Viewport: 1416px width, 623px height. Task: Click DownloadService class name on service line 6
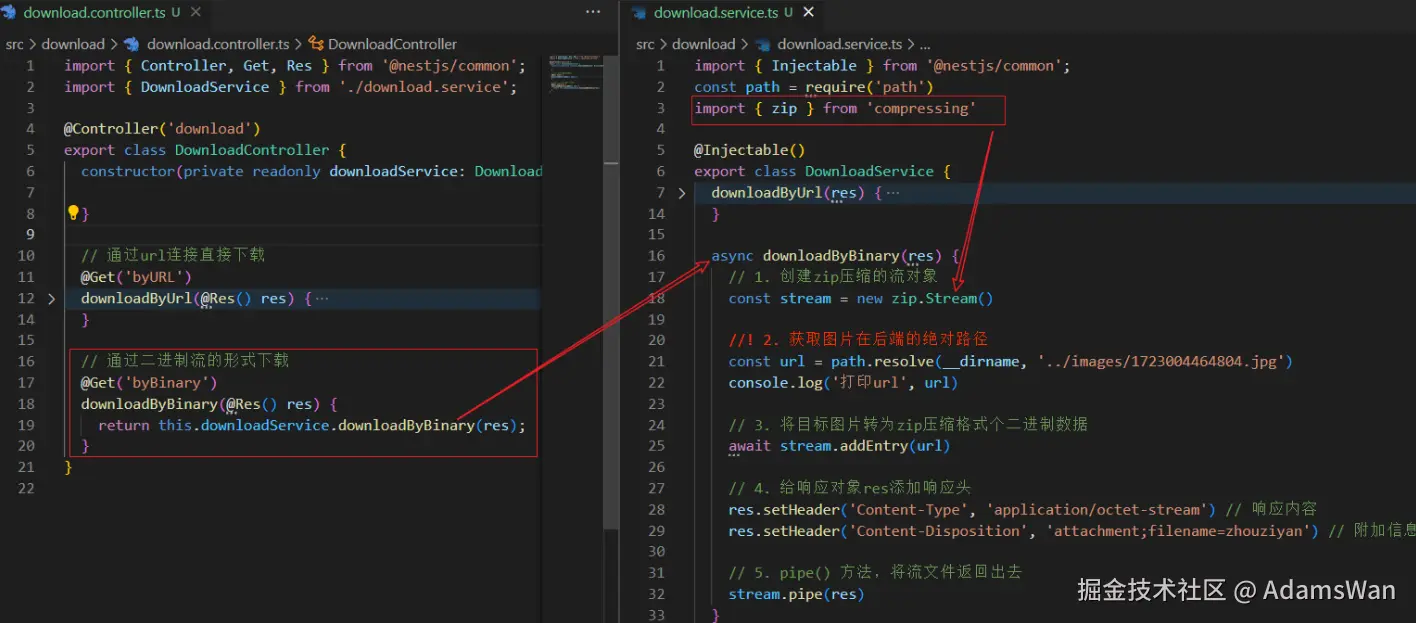869,171
